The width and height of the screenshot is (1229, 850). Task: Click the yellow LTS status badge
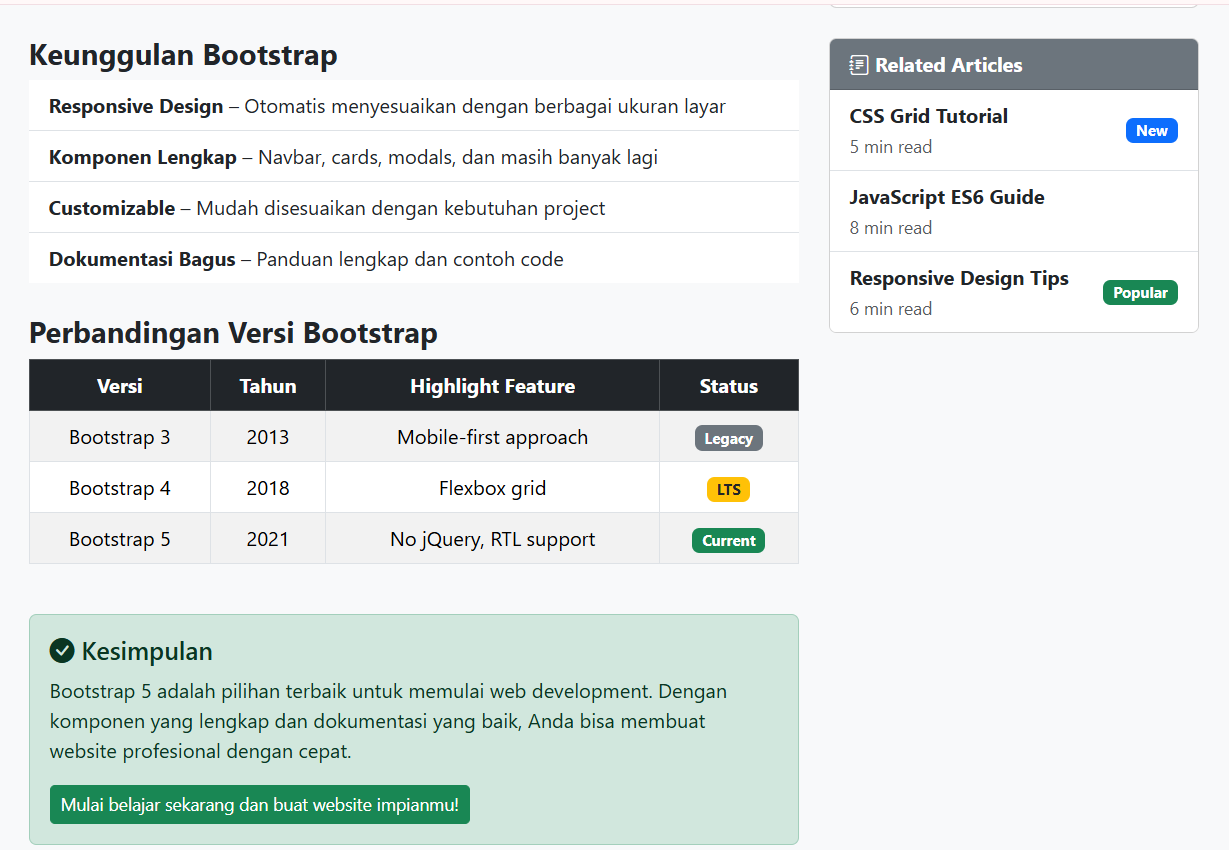coord(728,489)
